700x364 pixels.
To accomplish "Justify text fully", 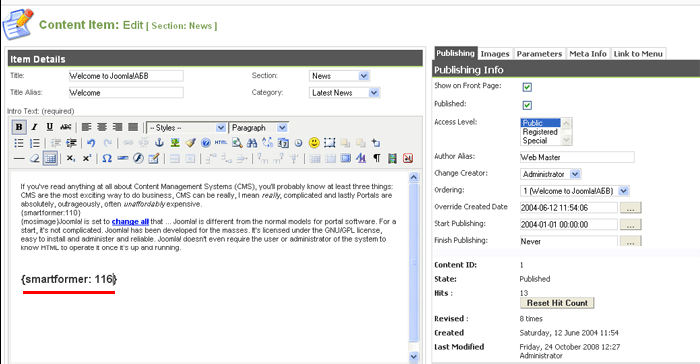I will [x=133, y=127].
